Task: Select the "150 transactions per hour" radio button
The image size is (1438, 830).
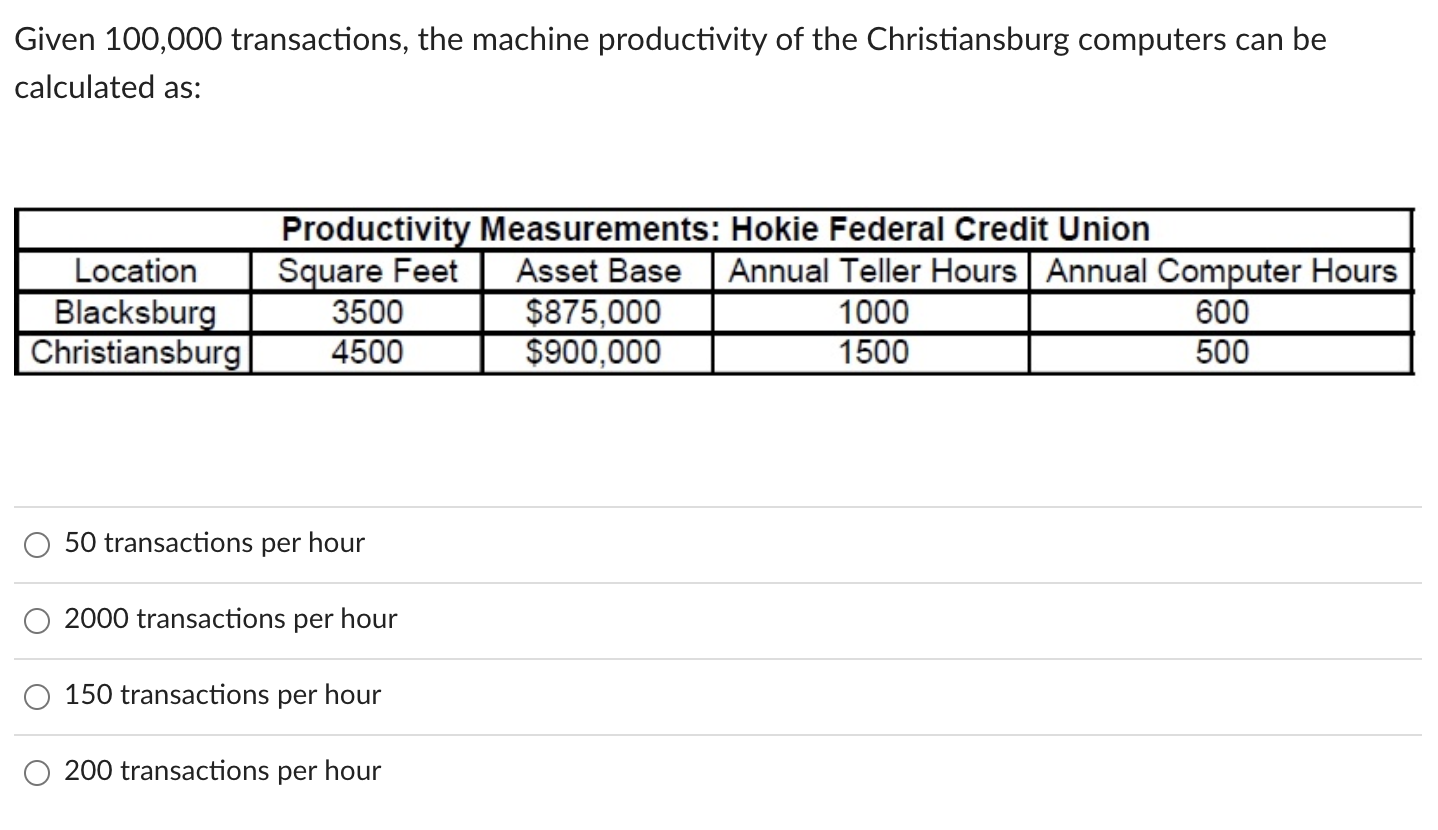Action: (x=37, y=696)
